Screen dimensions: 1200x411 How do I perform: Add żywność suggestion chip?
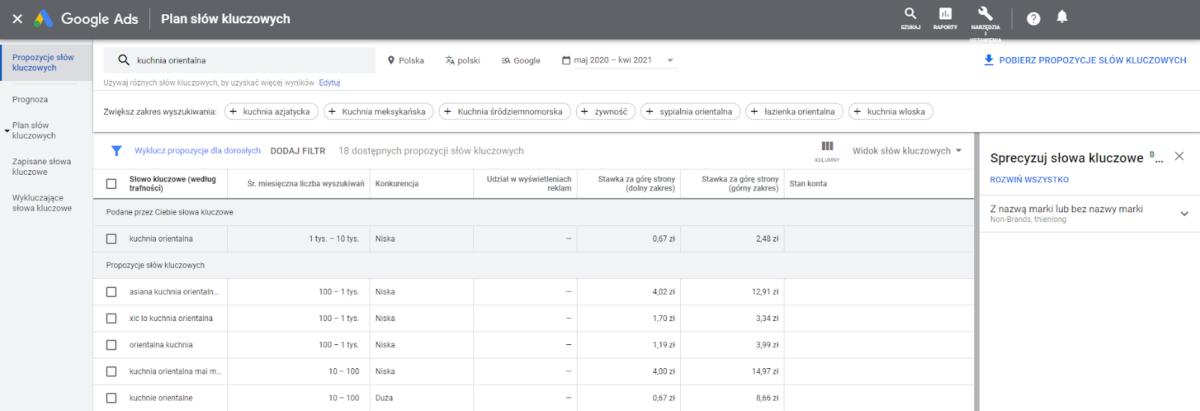coord(606,111)
